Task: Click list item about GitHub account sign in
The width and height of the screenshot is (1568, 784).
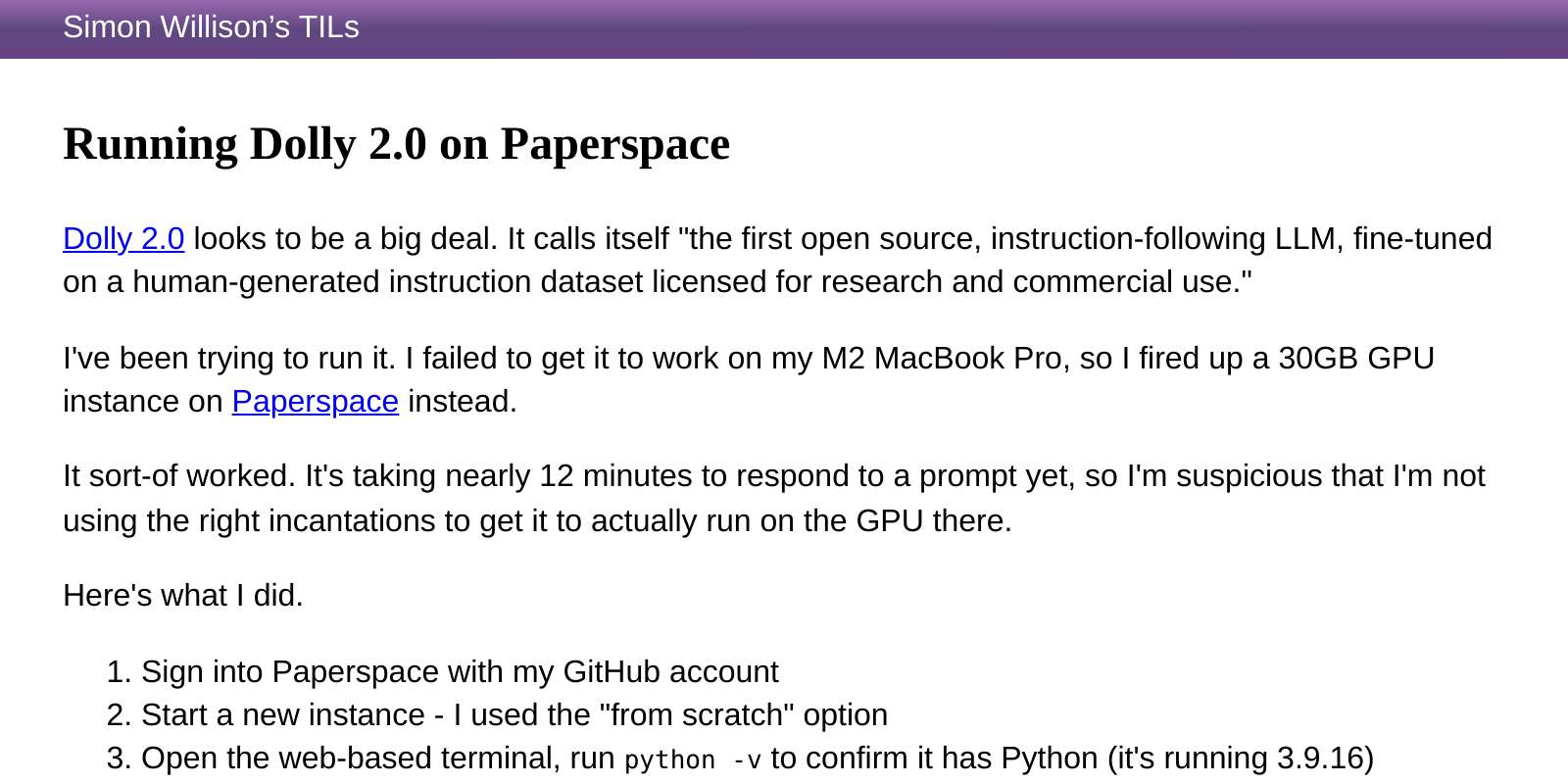Action: [461, 671]
